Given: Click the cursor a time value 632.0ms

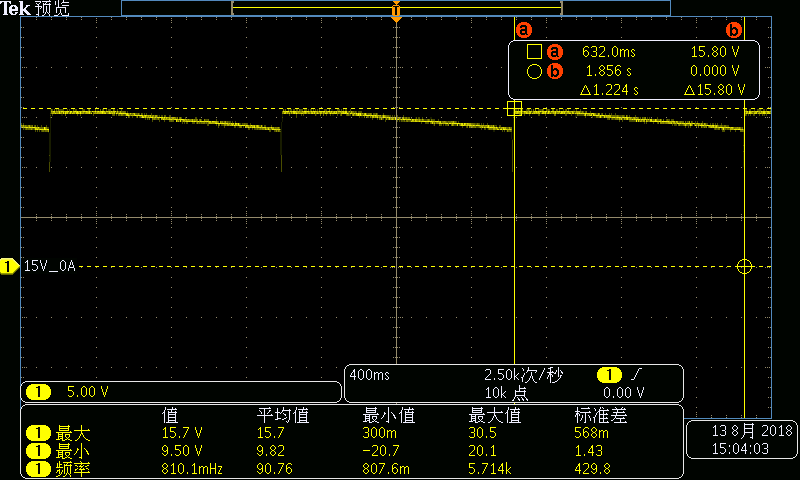Looking at the screenshot, I should [609, 52].
